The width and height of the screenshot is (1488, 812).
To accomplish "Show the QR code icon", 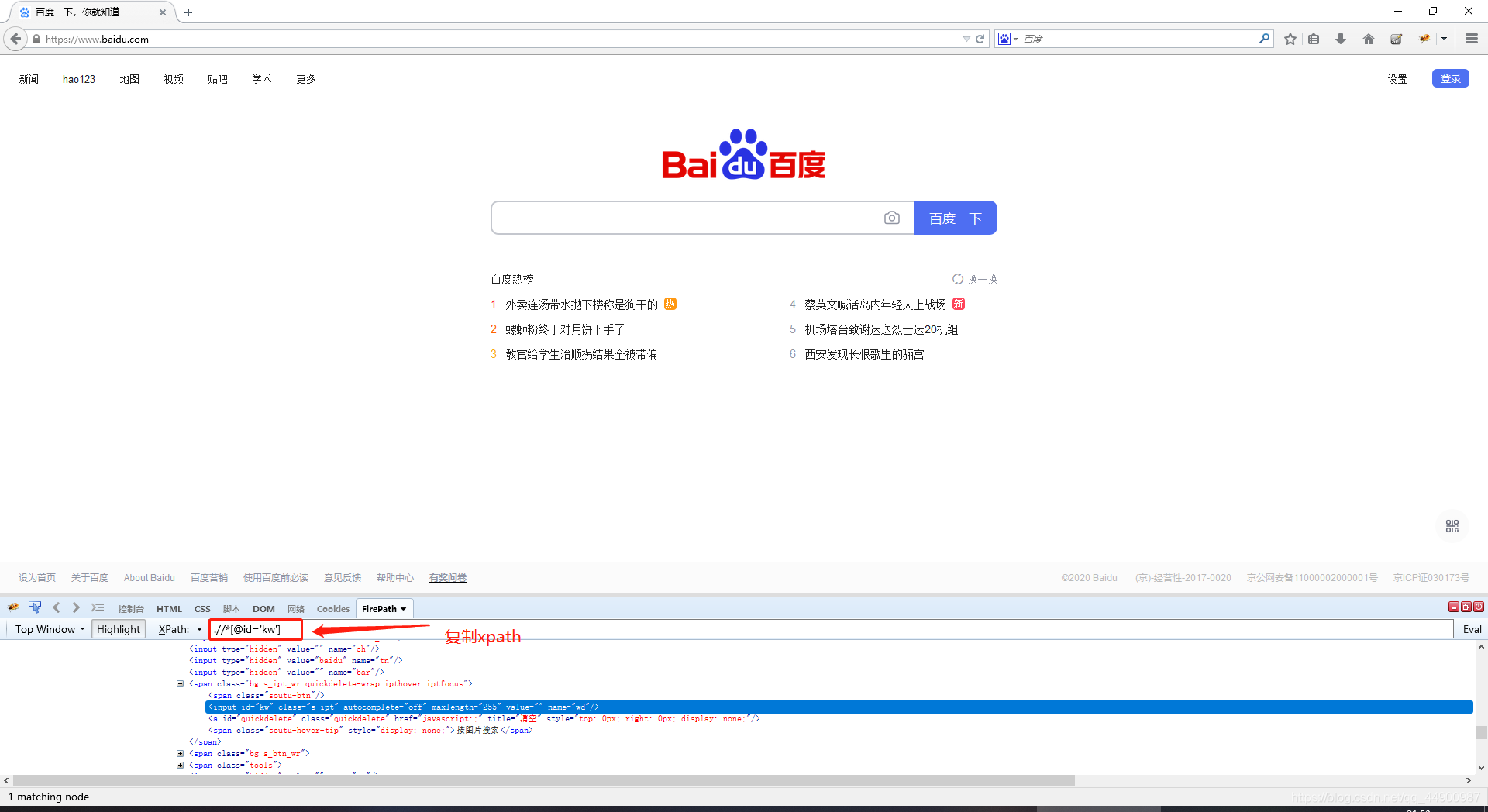I will coord(1452,526).
